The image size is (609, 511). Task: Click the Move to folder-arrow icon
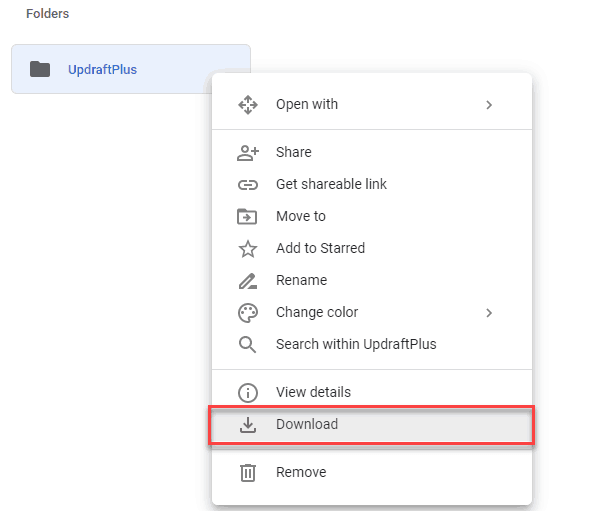tap(247, 216)
